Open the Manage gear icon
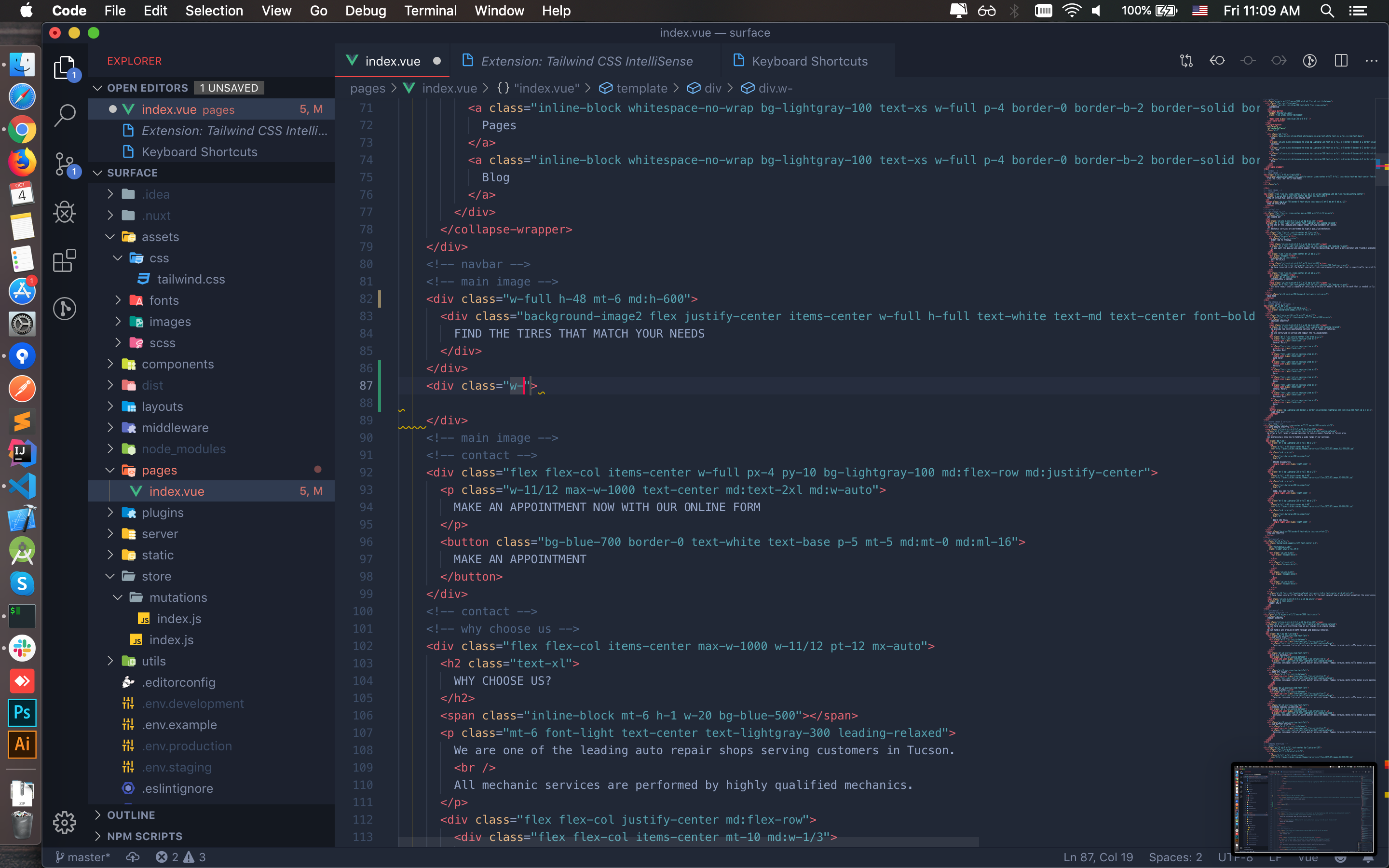Image resolution: width=1389 pixels, height=868 pixels. pyautogui.click(x=64, y=822)
